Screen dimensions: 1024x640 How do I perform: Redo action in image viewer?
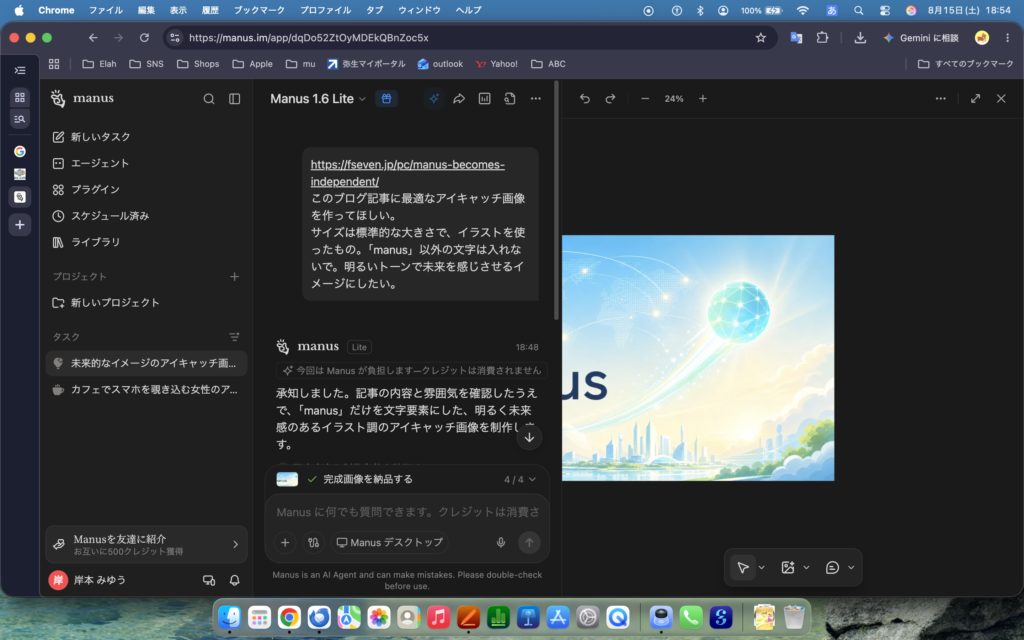(610, 99)
